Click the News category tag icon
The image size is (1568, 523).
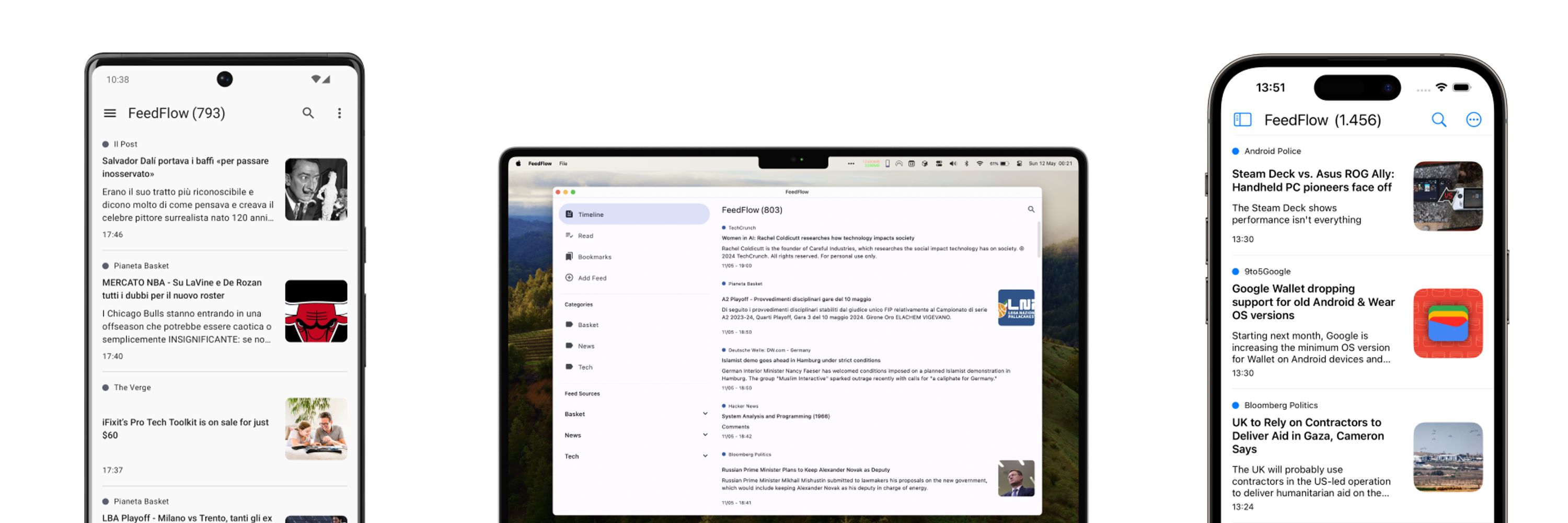point(569,346)
